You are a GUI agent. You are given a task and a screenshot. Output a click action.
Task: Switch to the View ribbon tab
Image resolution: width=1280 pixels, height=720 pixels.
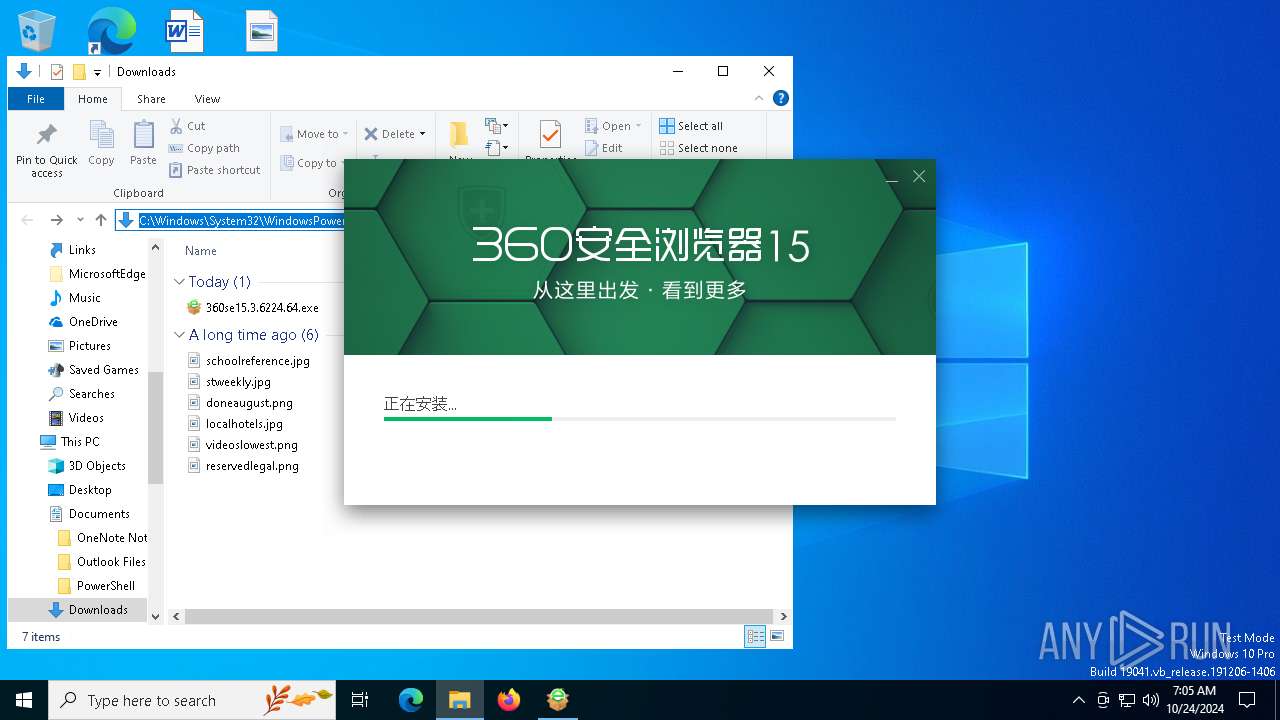click(x=207, y=99)
